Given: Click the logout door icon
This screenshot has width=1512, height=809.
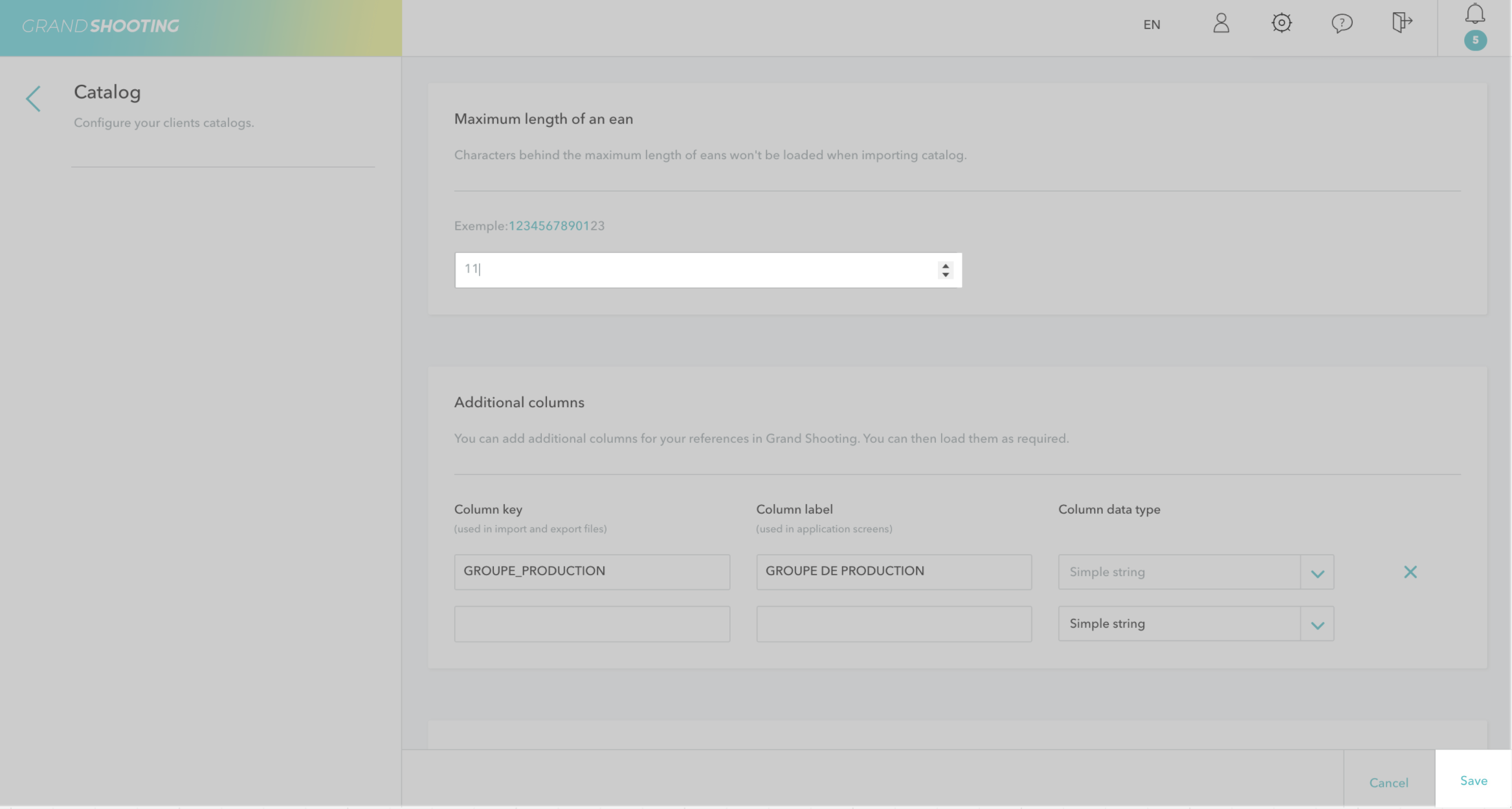Looking at the screenshot, I should pos(1401,23).
